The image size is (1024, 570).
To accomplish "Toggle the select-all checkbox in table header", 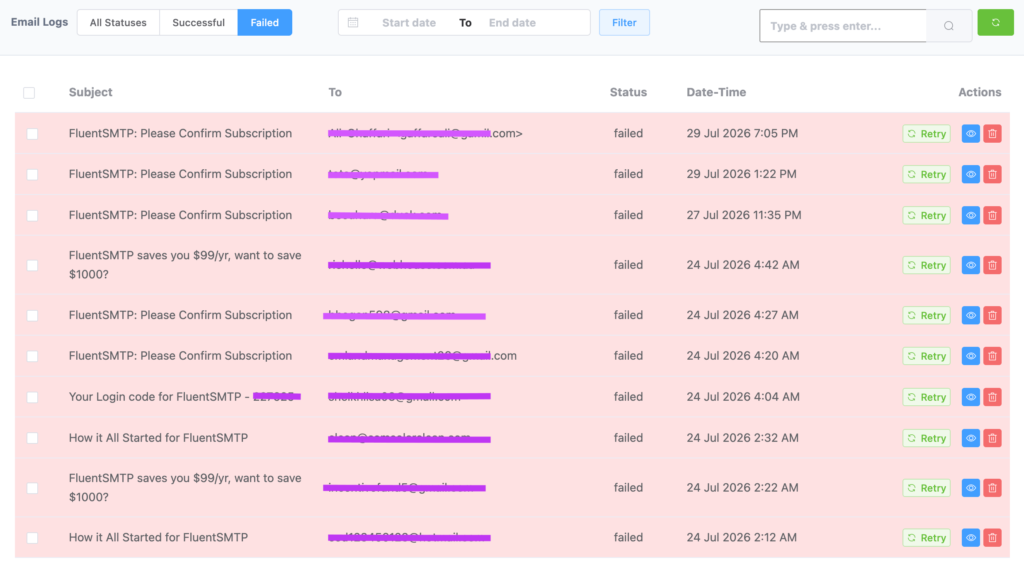I will coord(29,93).
